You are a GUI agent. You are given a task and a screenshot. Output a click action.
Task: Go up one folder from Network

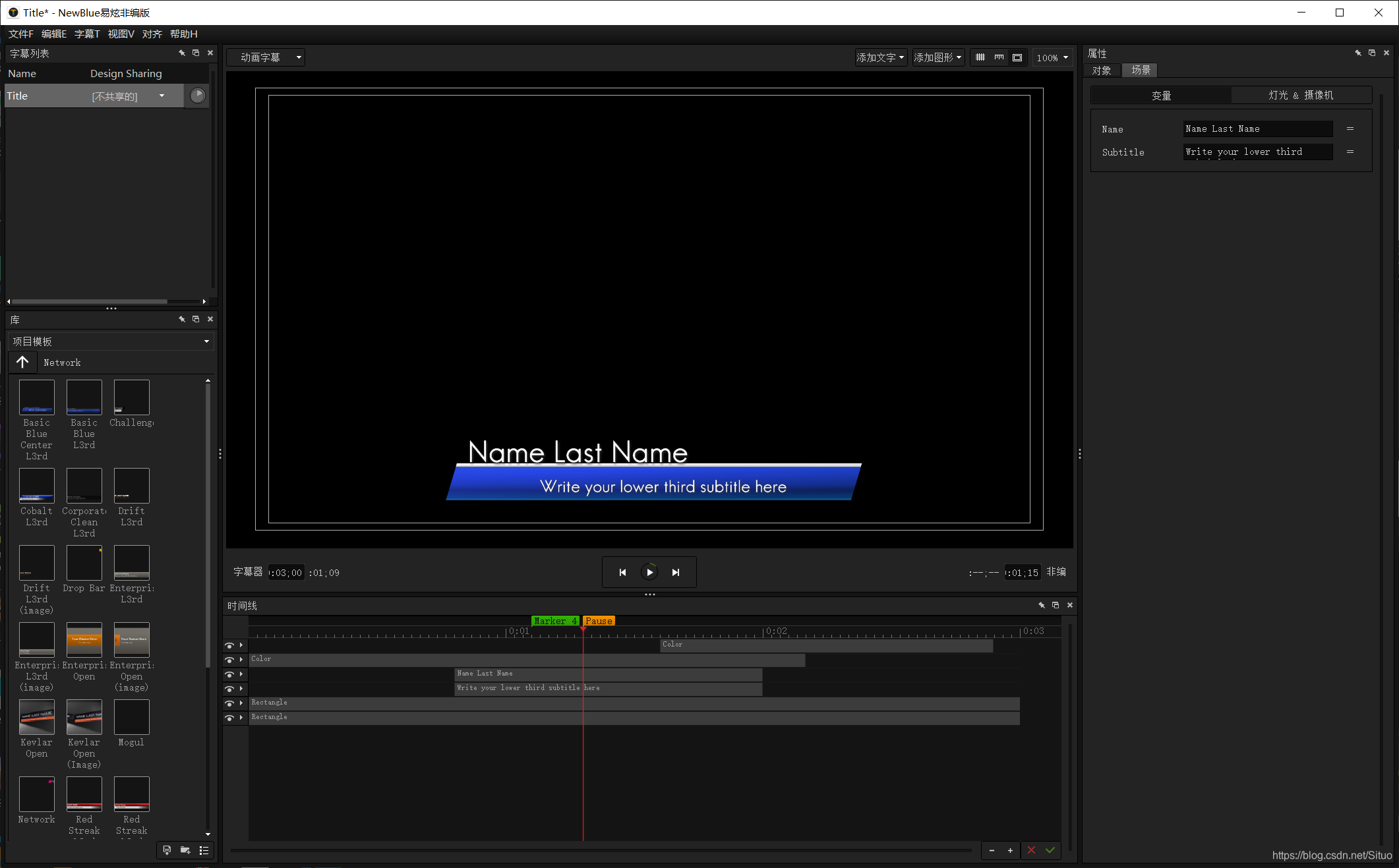(x=22, y=362)
